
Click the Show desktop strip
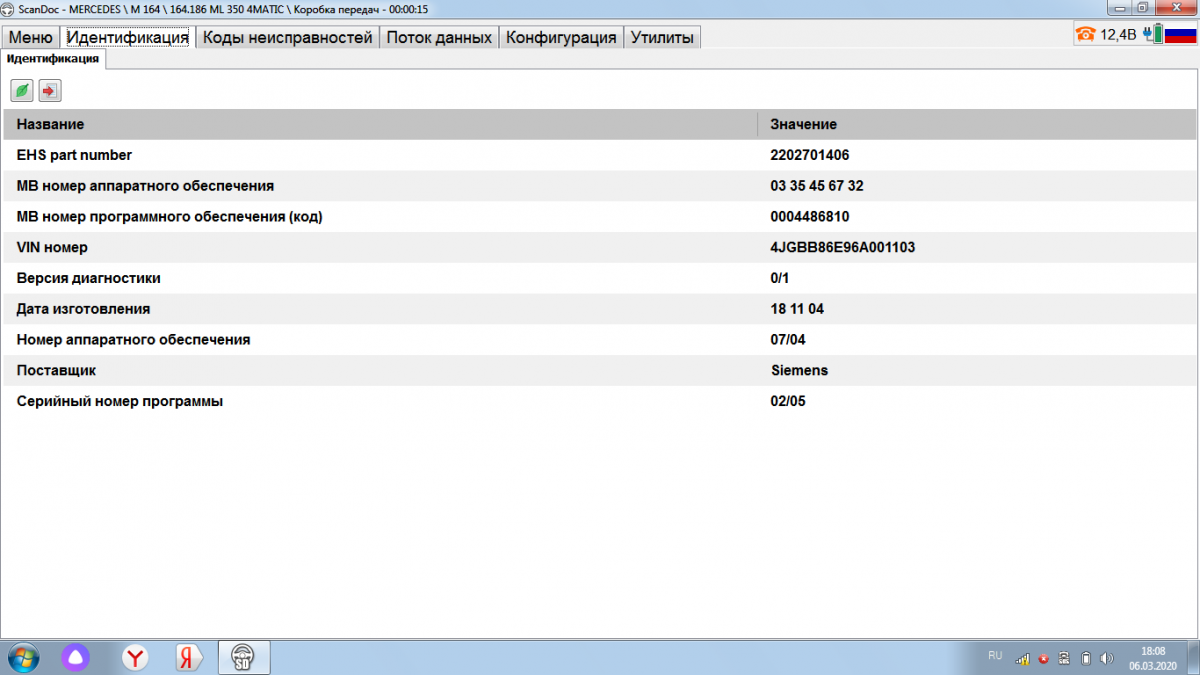(1192, 657)
